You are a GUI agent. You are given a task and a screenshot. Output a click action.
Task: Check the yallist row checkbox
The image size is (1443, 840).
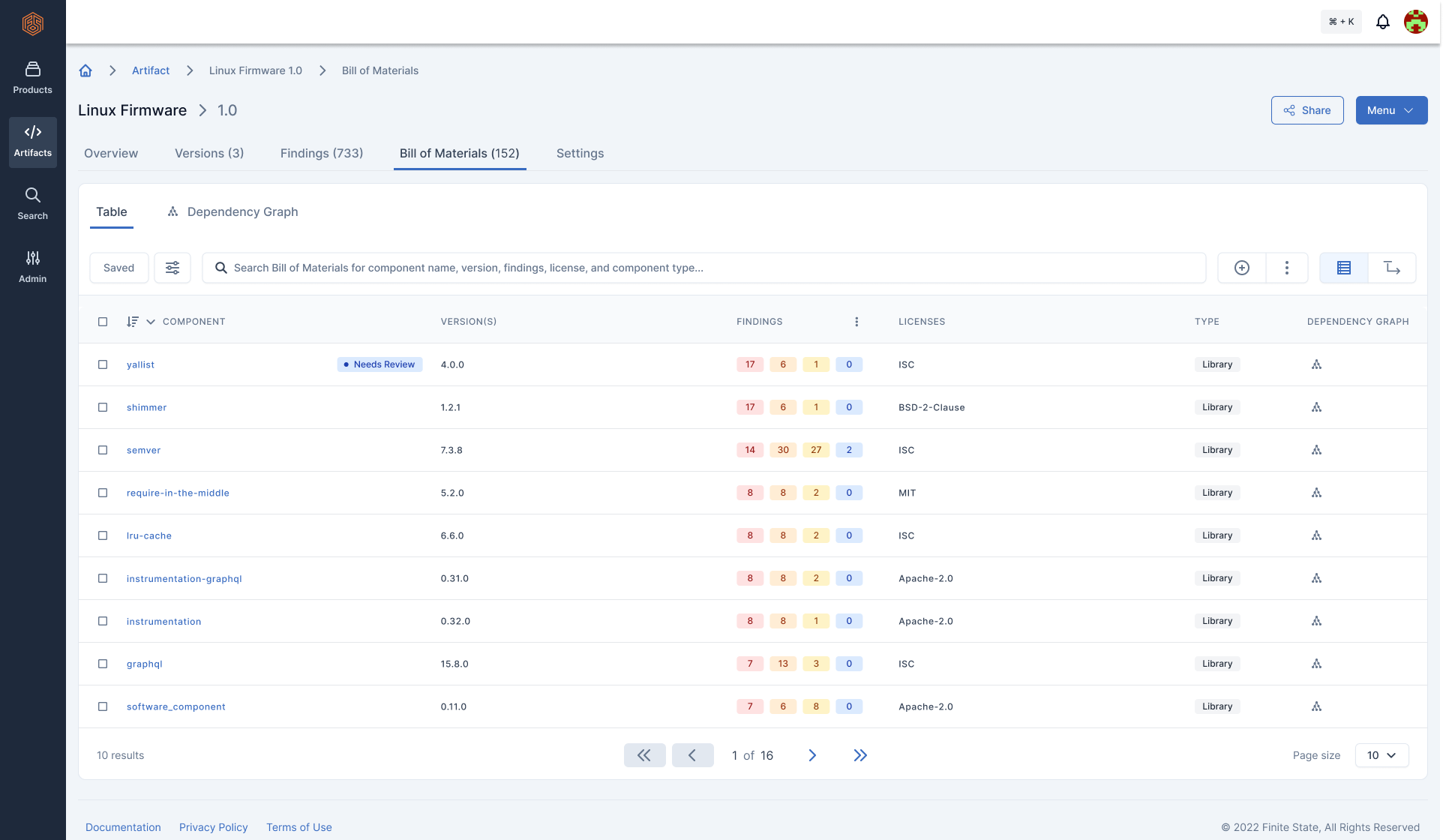click(103, 364)
